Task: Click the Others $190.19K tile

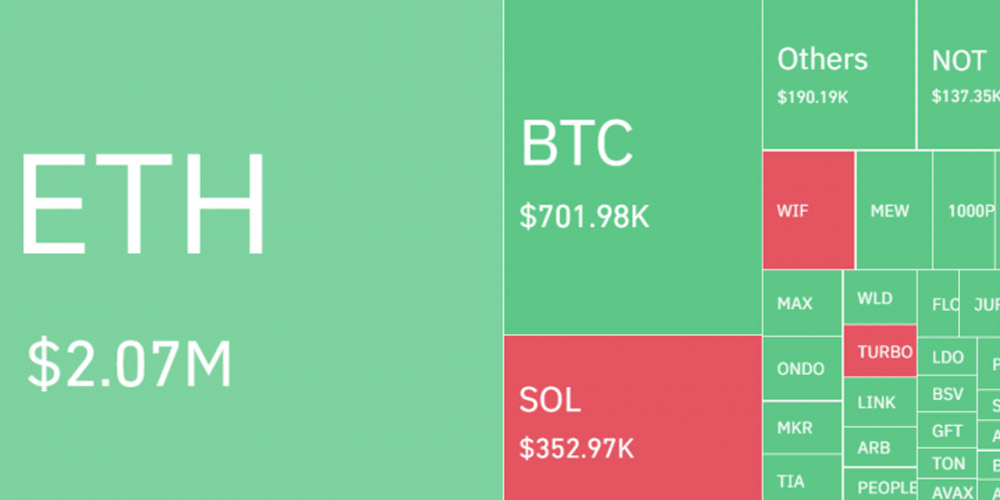Action: [839, 75]
